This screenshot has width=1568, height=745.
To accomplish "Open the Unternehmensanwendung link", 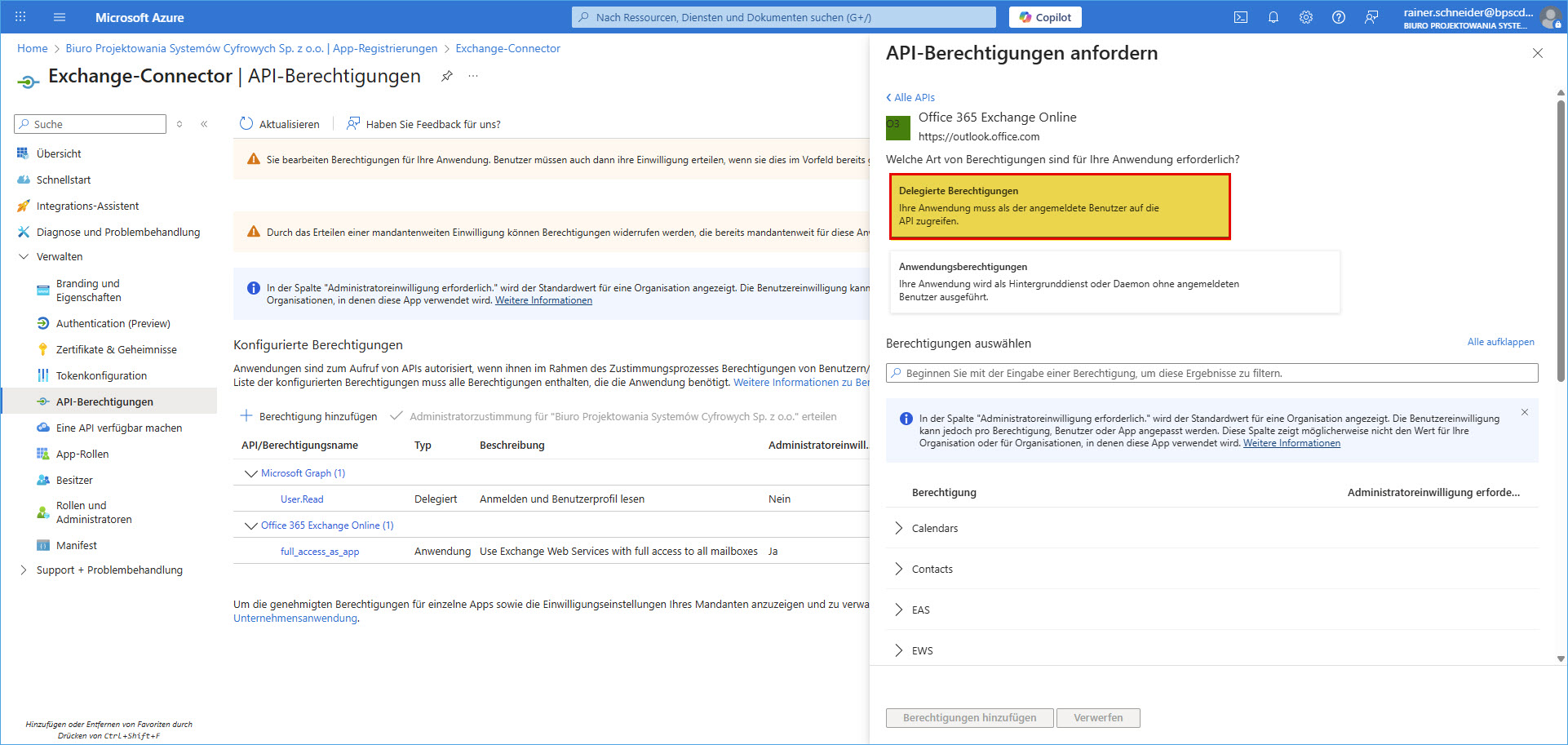I will [295, 619].
